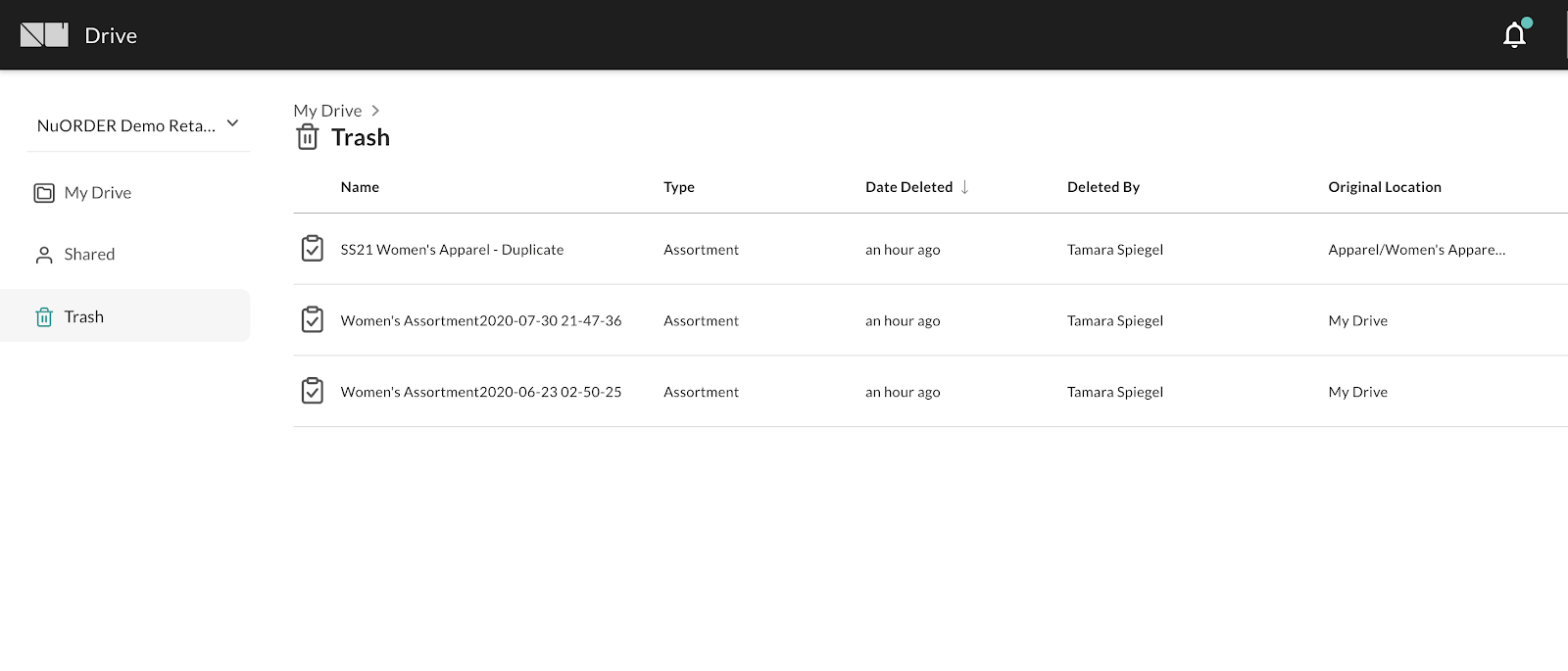
Task: Sort by the Name column header
Action: click(x=360, y=187)
